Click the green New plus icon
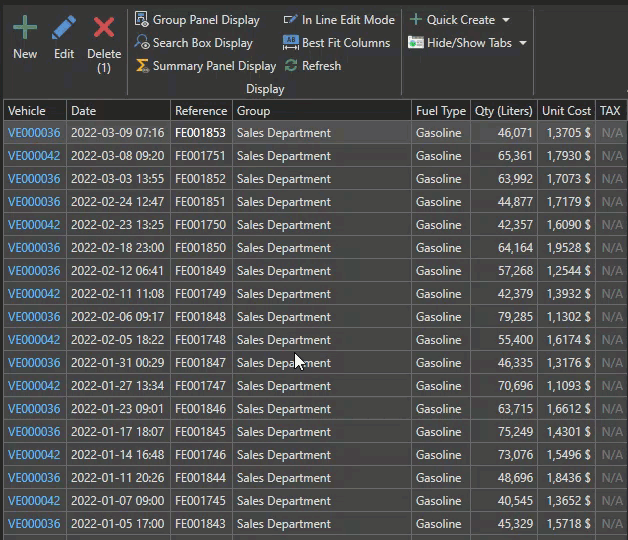The image size is (628, 540). pos(25,28)
